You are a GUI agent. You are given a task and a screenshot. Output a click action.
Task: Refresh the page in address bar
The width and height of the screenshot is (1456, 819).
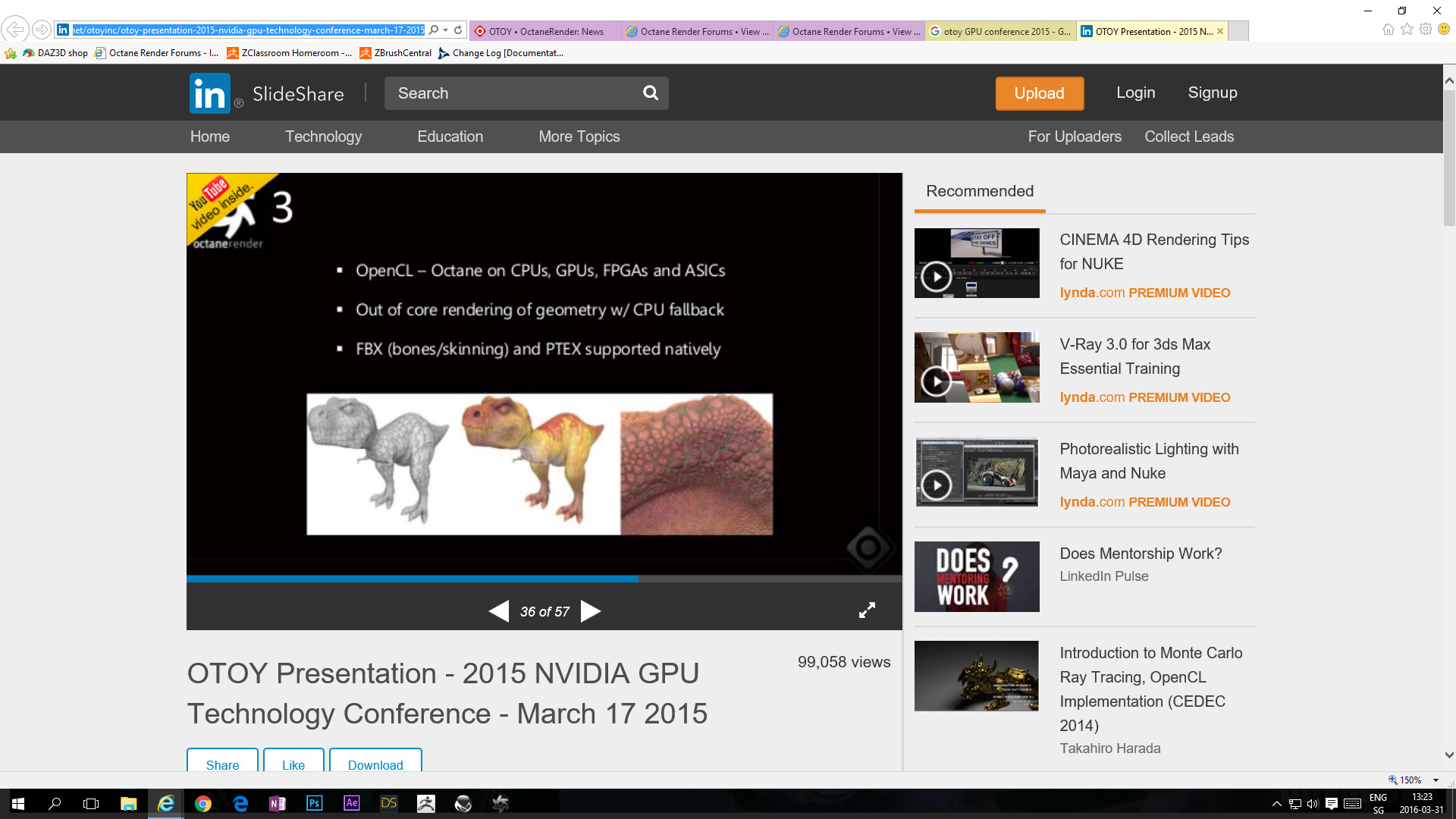pos(458,30)
